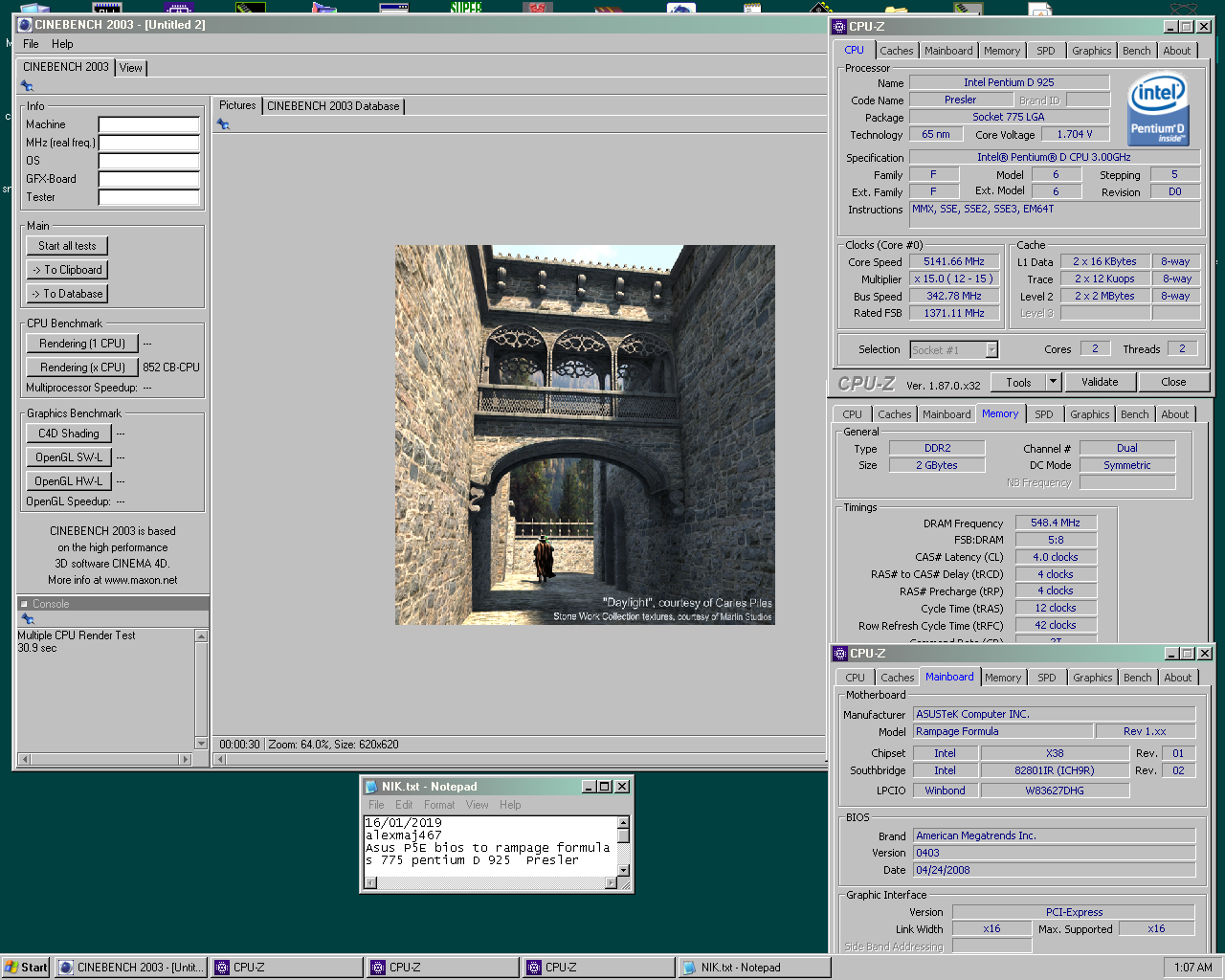
Task: Click the Notepad vertical scrollbar down arrow
Action: 623,870
